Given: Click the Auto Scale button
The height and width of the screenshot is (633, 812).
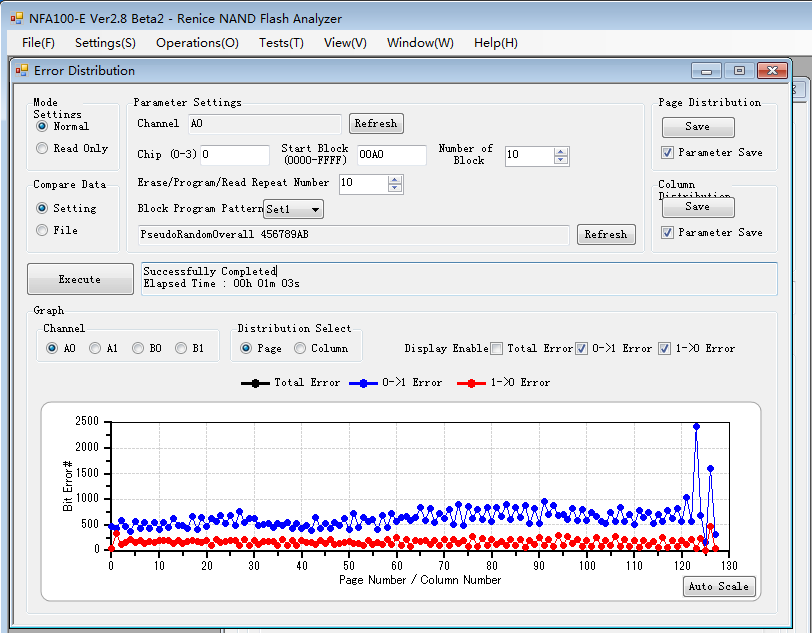Looking at the screenshot, I should click(x=719, y=586).
